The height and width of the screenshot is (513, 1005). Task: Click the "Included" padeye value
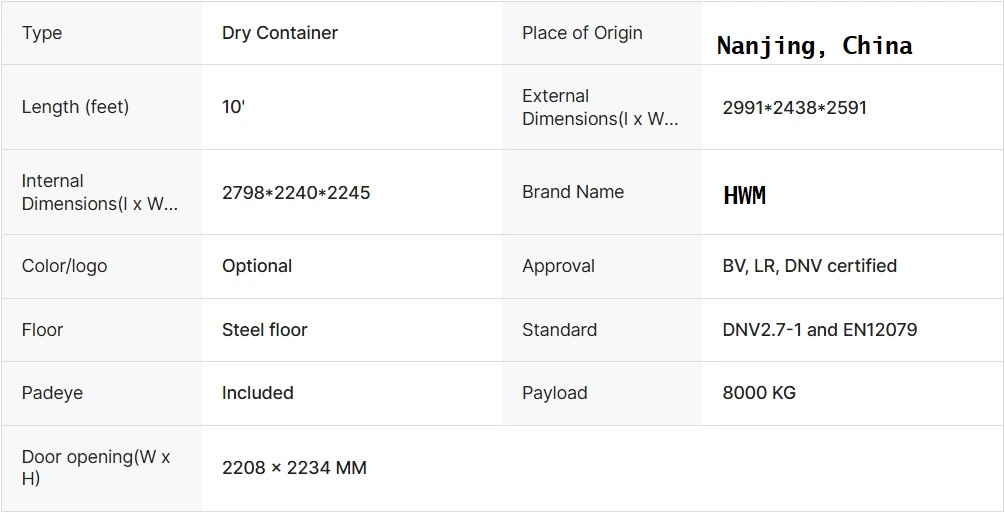[x=257, y=393]
